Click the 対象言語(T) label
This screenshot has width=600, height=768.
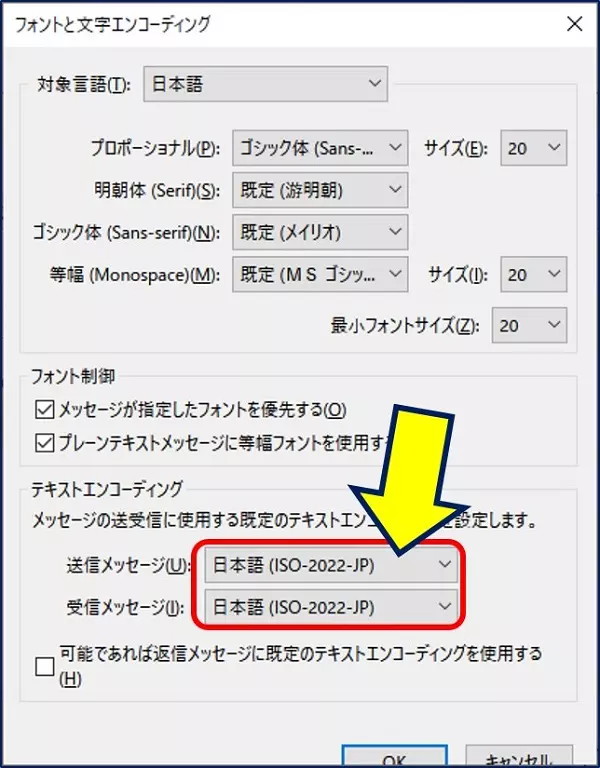[84, 85]
